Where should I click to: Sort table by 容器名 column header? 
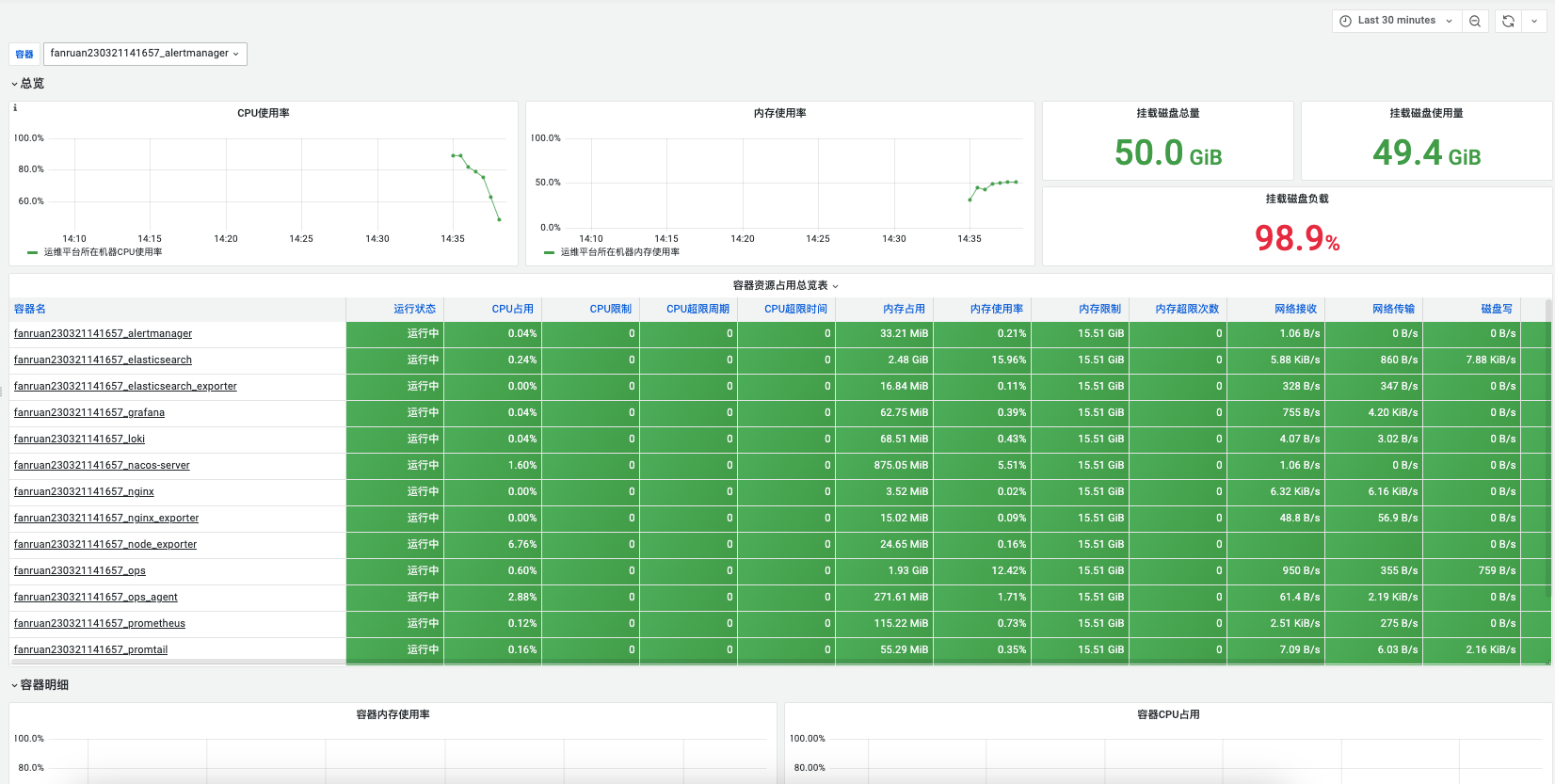coord(30,309)
